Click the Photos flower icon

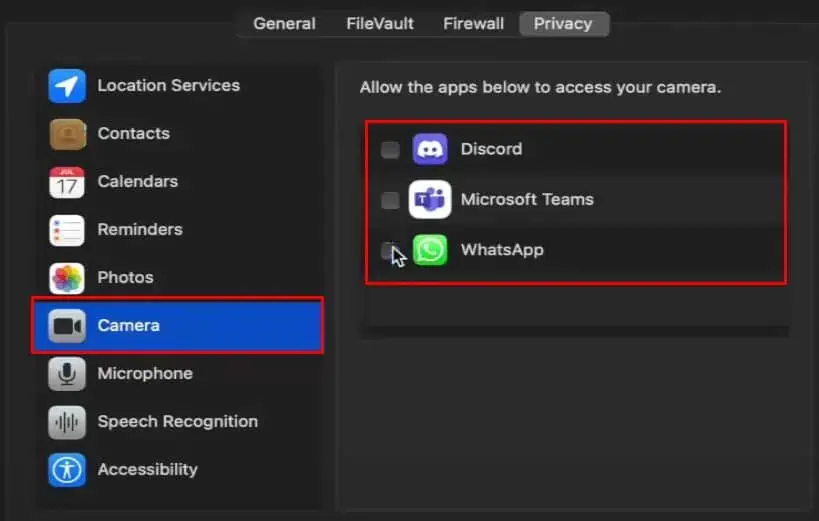[67, 278]
